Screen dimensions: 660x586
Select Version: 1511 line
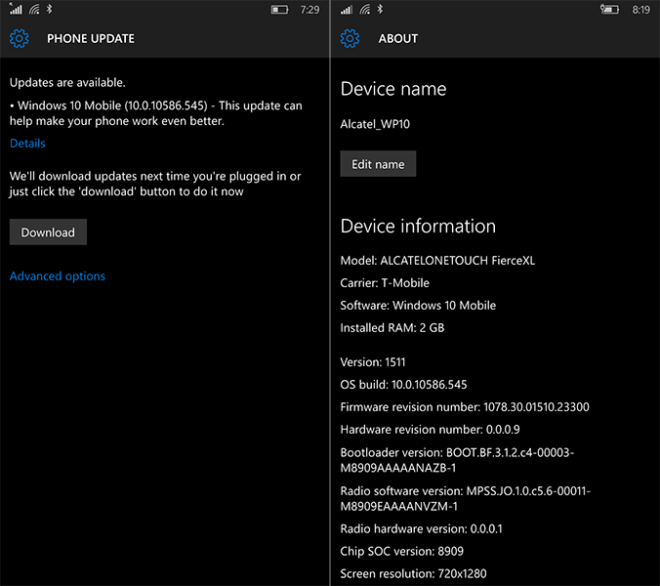(373, 362)
